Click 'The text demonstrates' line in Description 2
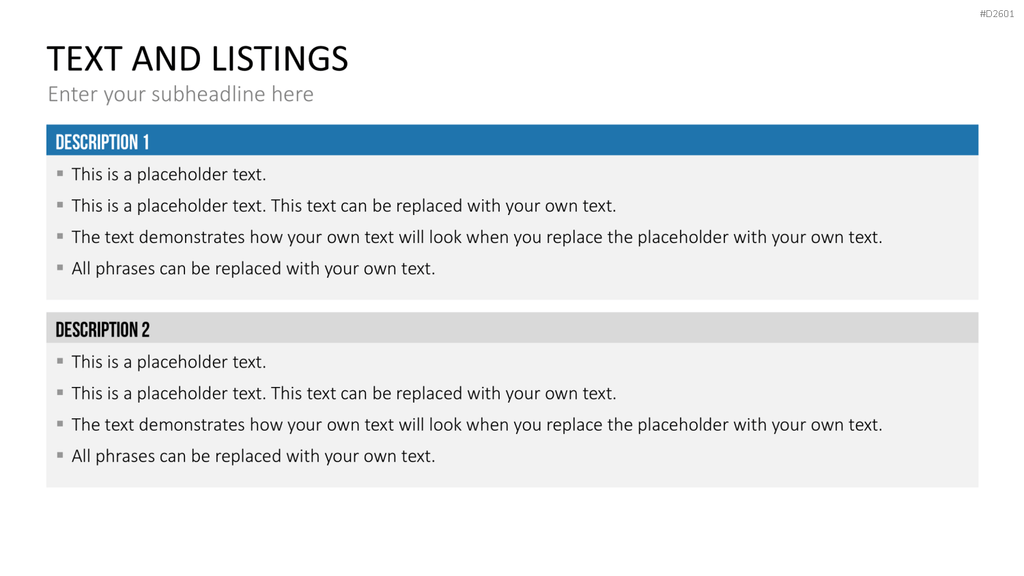The width and height of the screenshot is (1024, 576). (477, 424)
